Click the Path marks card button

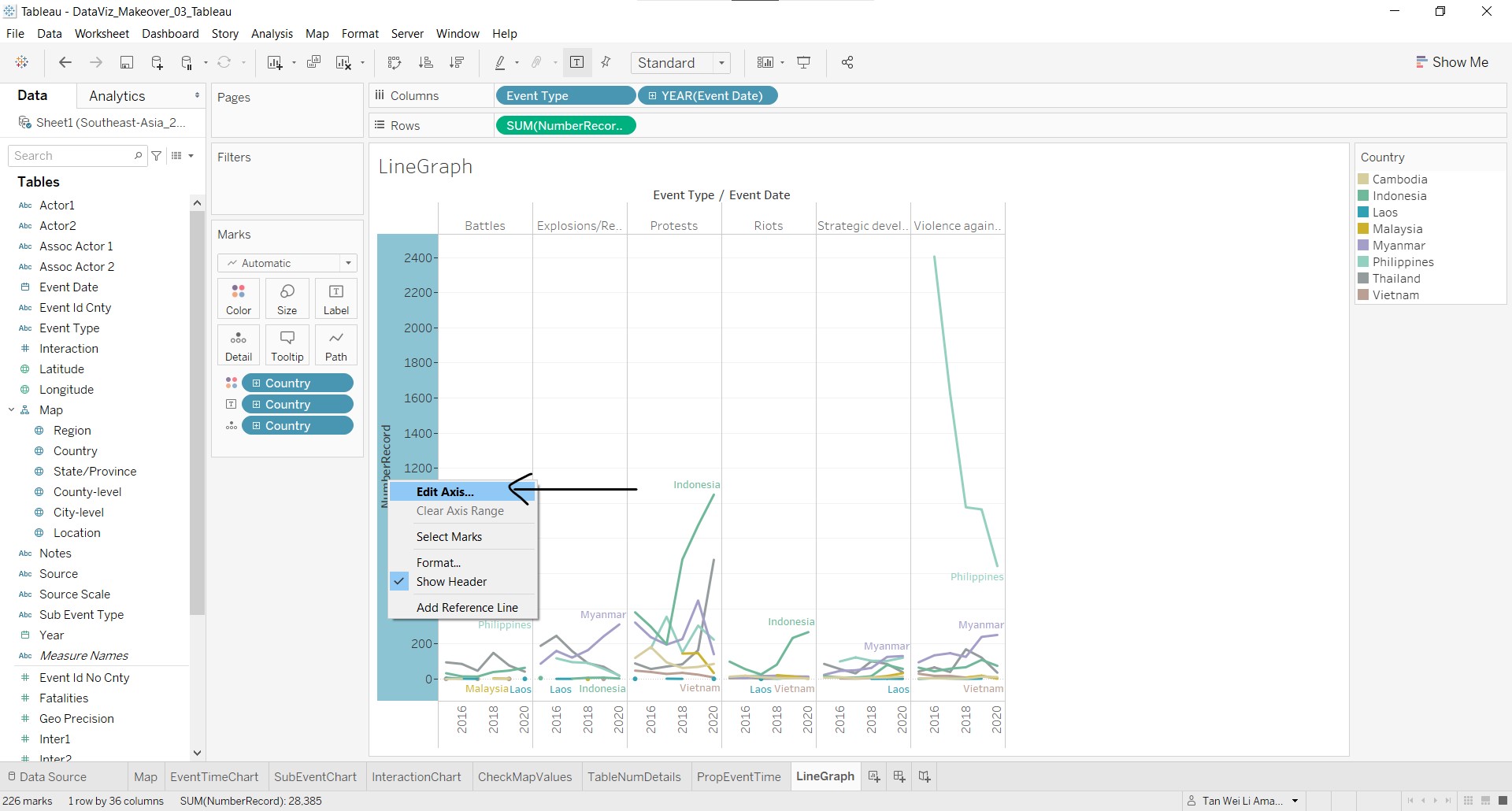click(x=335, y=345)
